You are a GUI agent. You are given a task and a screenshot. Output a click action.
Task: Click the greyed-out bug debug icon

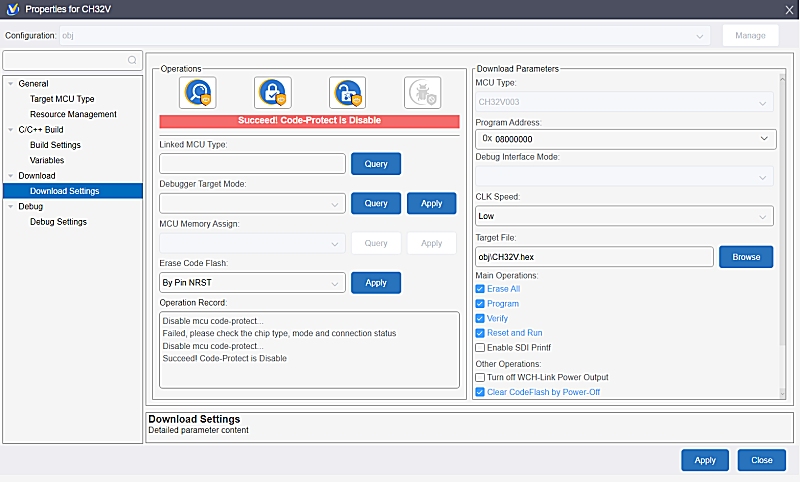coord(422,93)
